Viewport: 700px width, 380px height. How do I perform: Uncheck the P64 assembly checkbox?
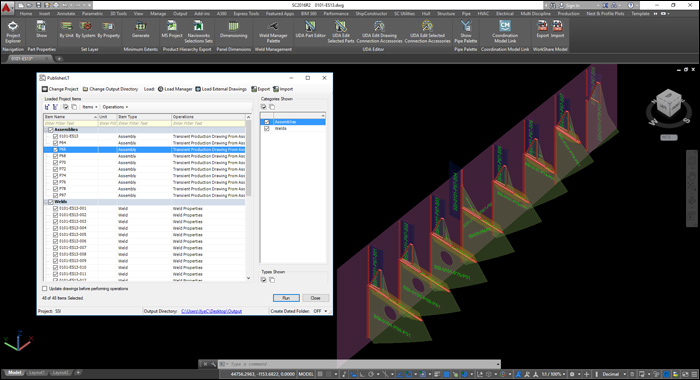[x=55, y=143]
